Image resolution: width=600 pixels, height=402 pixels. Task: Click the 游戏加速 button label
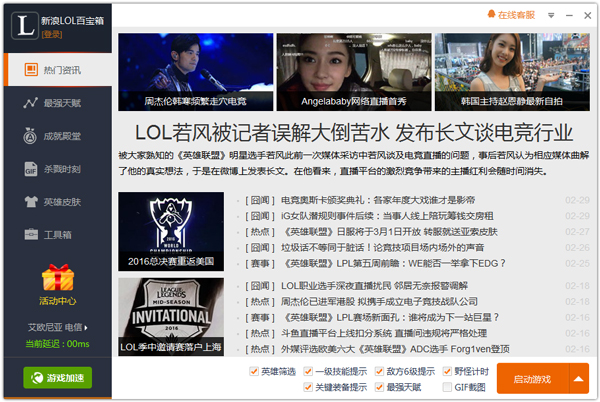click(65, 378)
